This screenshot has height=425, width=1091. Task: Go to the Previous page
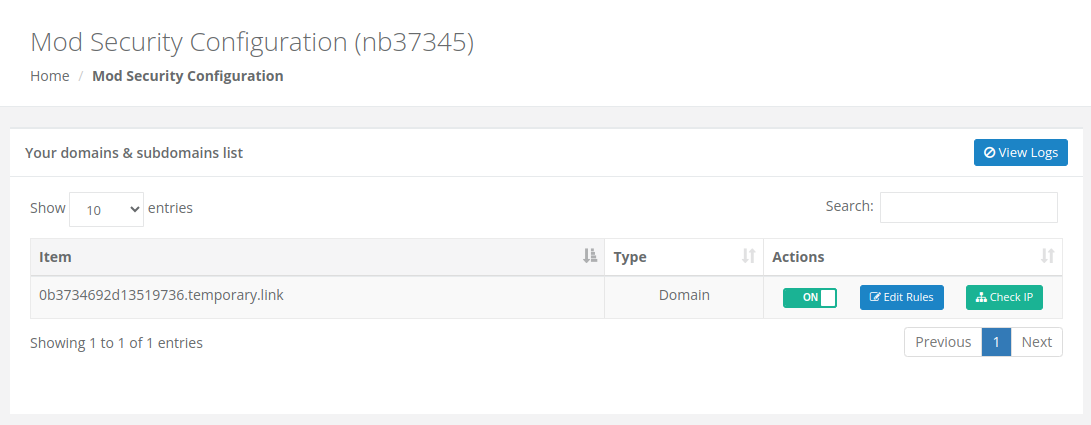tap(943, 342)
